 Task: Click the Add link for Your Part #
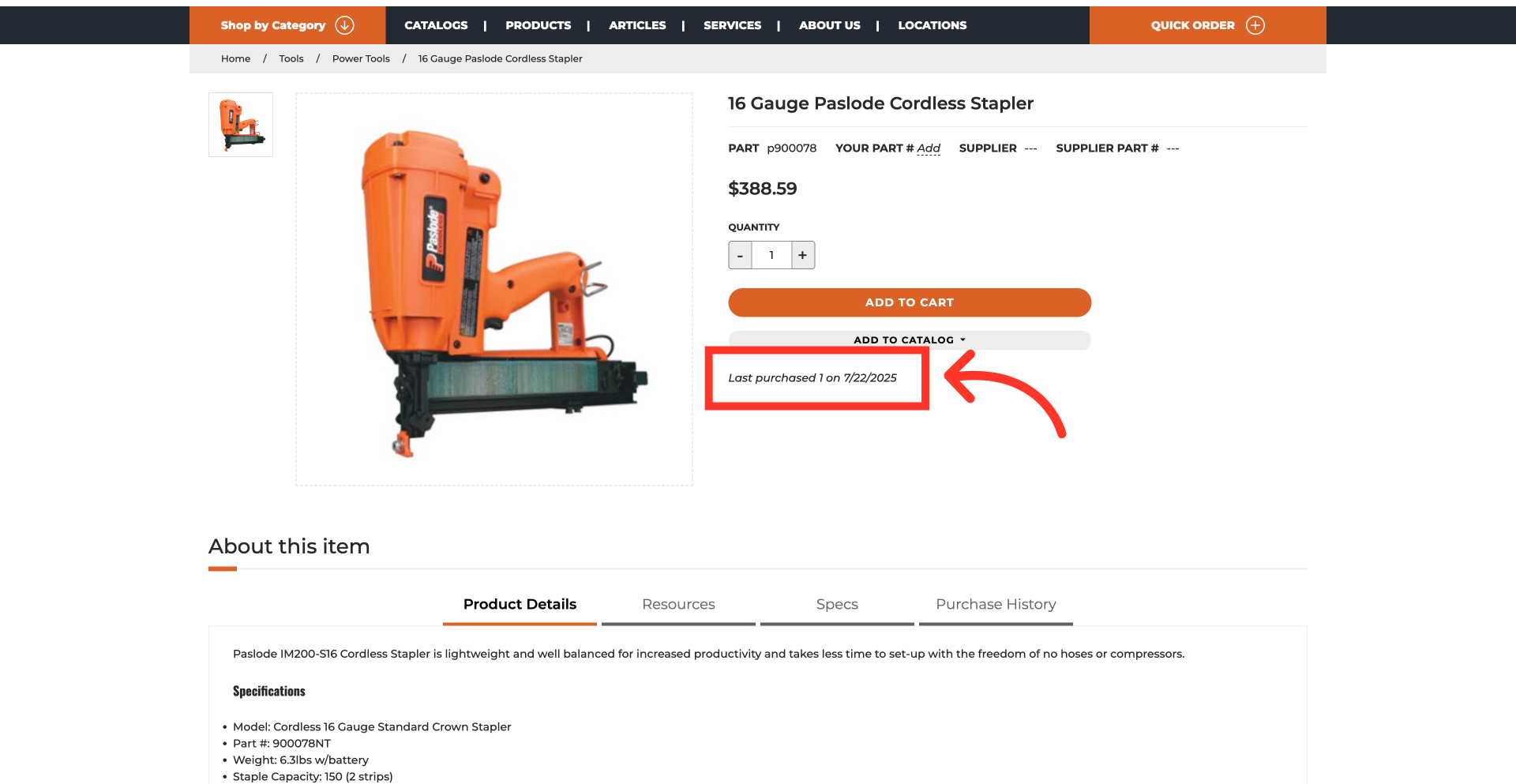point(929,148)
